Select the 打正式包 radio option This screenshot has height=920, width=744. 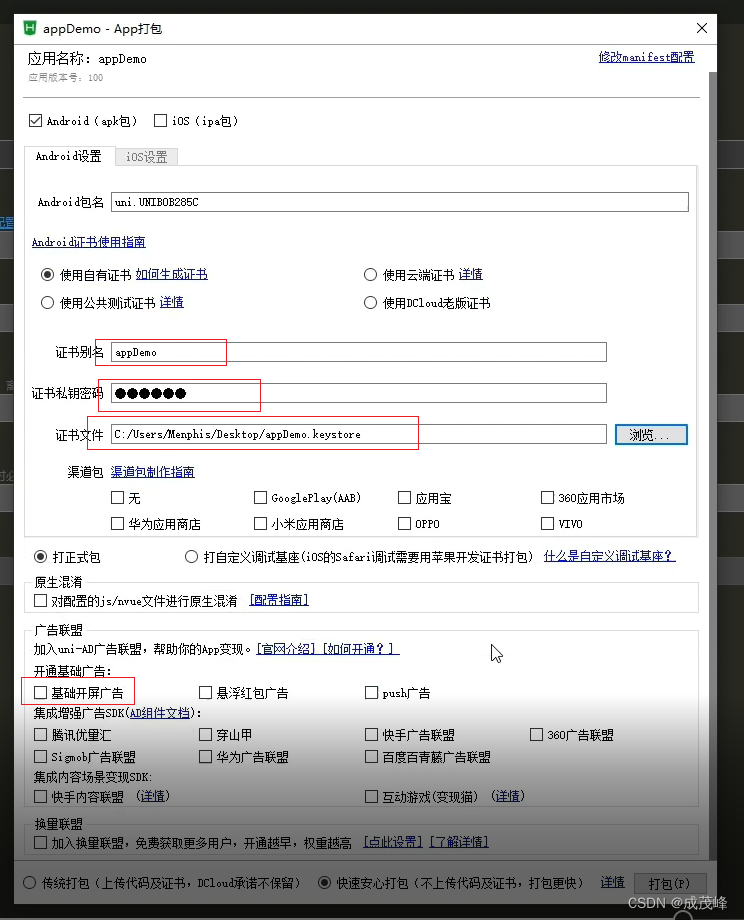(x=40, y=556)
